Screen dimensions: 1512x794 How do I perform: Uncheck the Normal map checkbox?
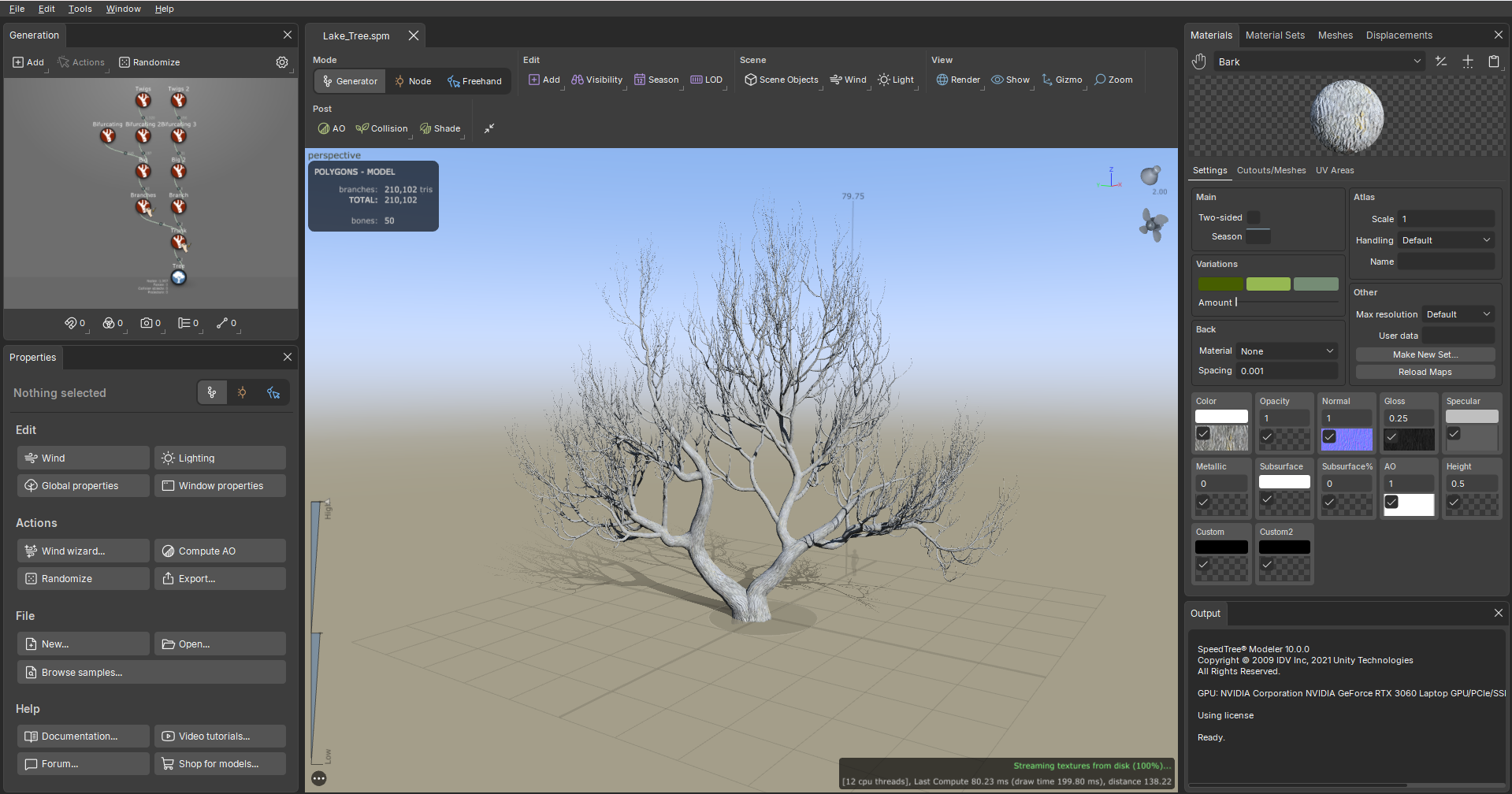pos(1329,436)
